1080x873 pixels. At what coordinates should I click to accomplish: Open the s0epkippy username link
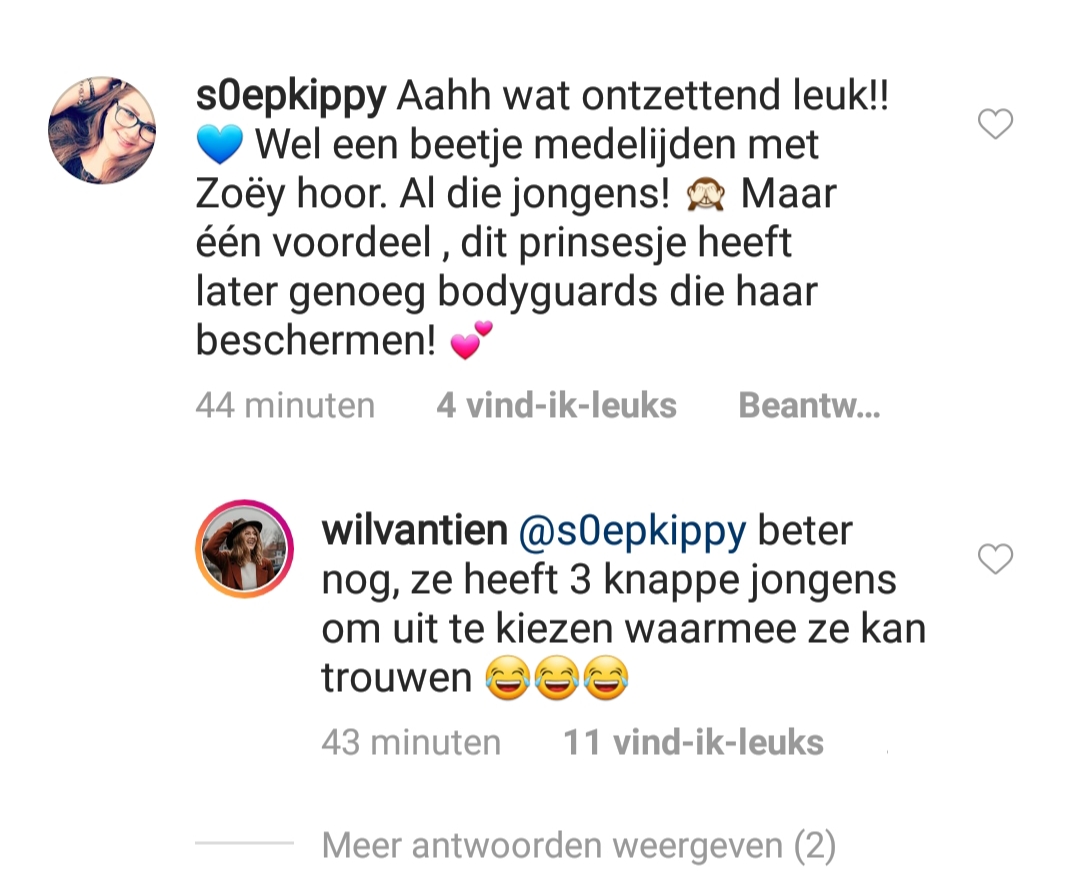pos(291,96)
